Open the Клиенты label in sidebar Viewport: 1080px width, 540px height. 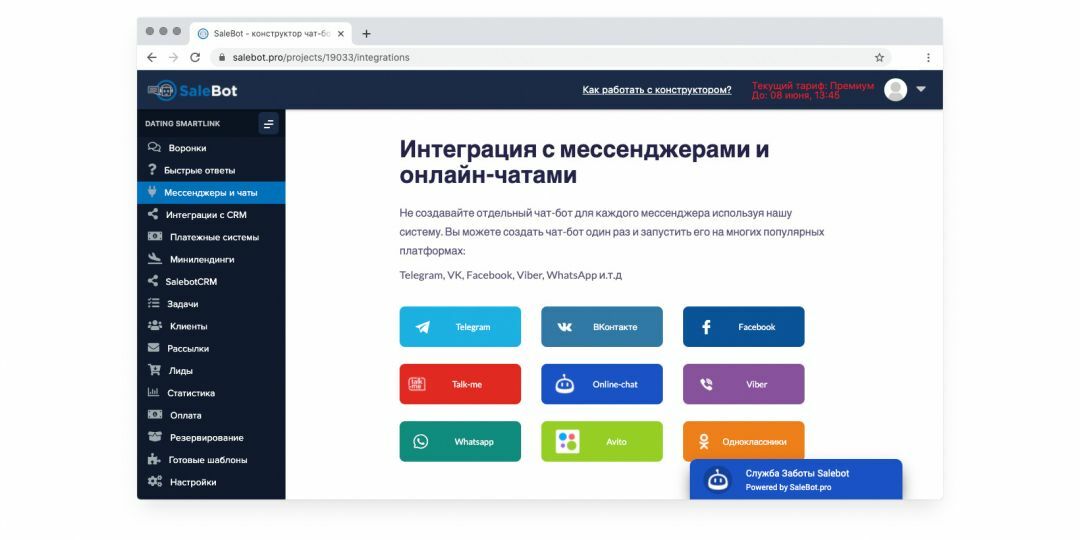coord(189,326)
